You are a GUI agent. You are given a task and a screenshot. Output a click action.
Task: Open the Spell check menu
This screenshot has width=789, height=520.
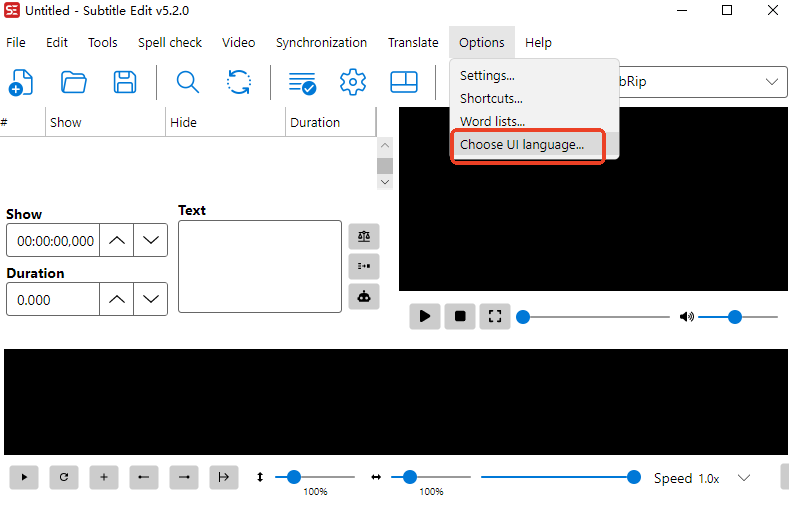[170, 42]
